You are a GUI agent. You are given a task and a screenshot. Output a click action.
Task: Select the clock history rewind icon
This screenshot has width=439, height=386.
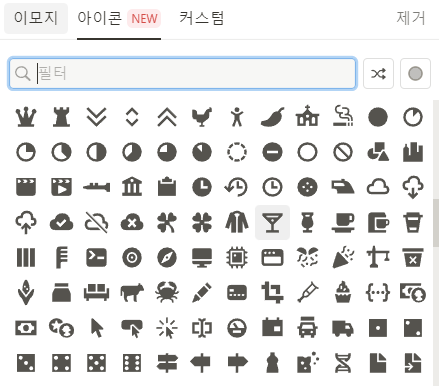pyautogui.click(x=236, y=187)
